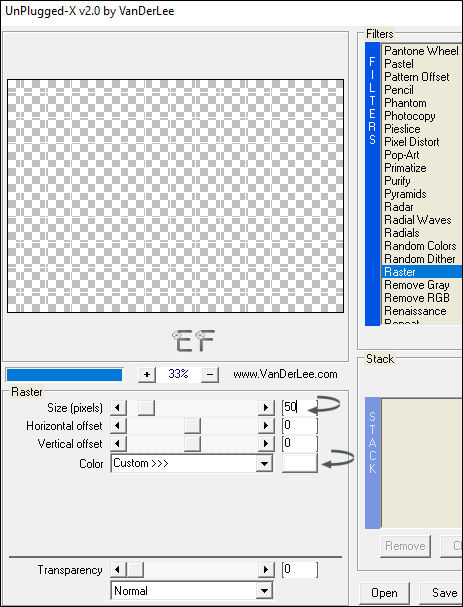Screen dimensions: 463x607
Task: Select Phantom filter
Action: (x=421, y=103)
